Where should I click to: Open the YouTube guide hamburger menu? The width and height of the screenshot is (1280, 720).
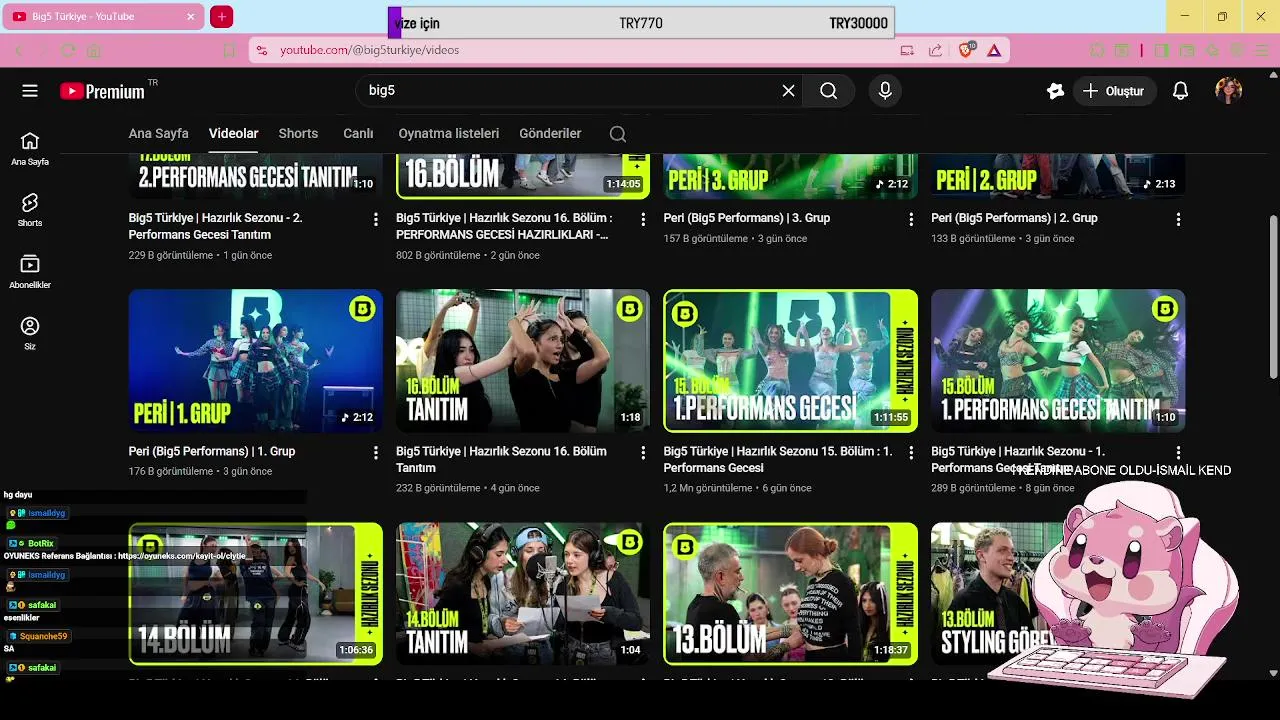point(30,91)
